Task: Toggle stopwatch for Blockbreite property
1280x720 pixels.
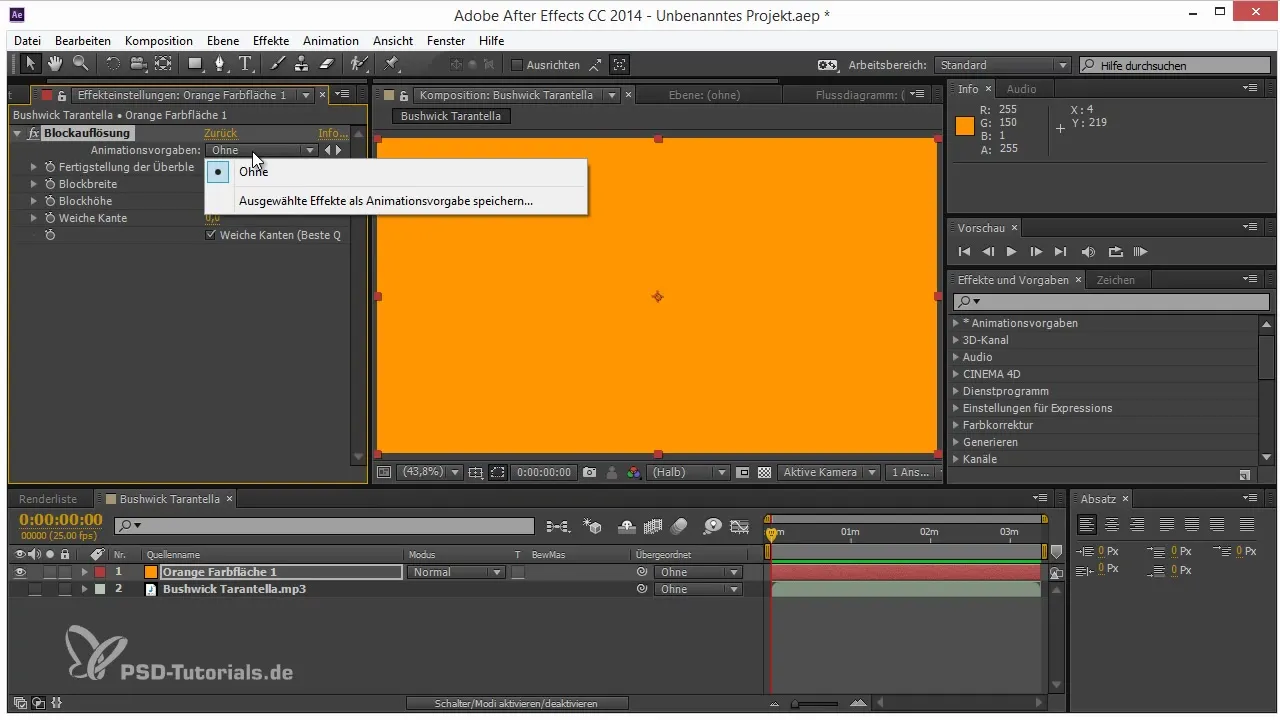Action: tap(49, 184)
